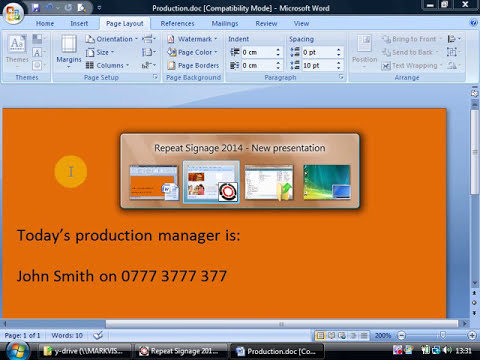Open Theme Fonts dropdown

pos(39,52)
